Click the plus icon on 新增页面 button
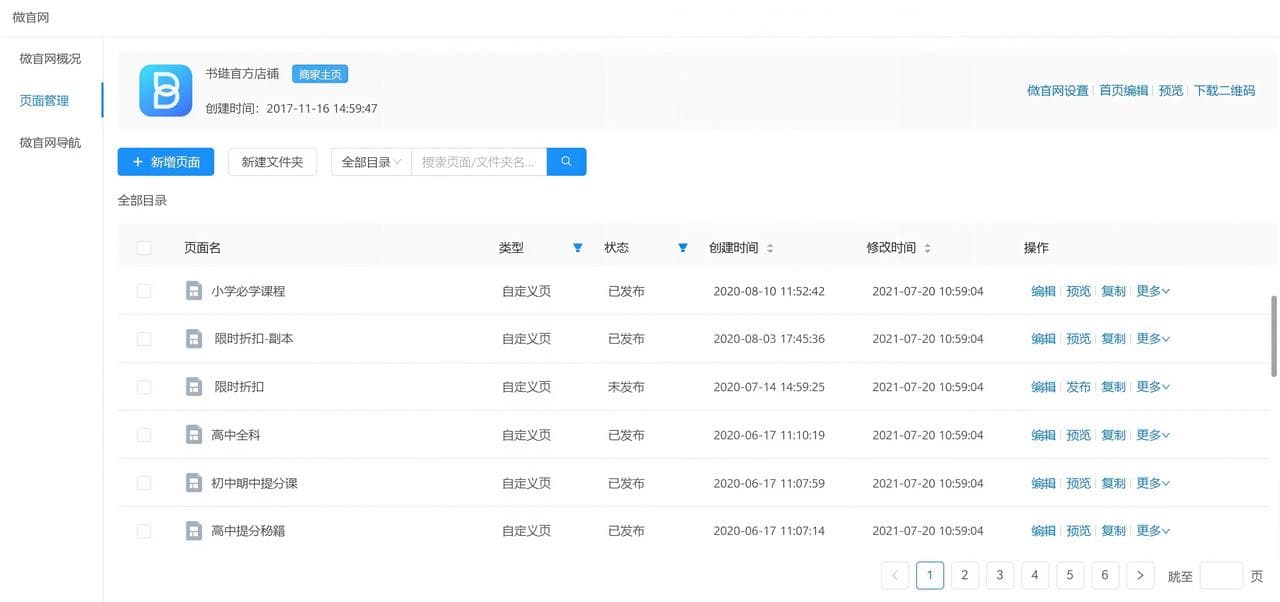Image resolution: width=1280 pixels, height=602 pixels. pos(137,160)
